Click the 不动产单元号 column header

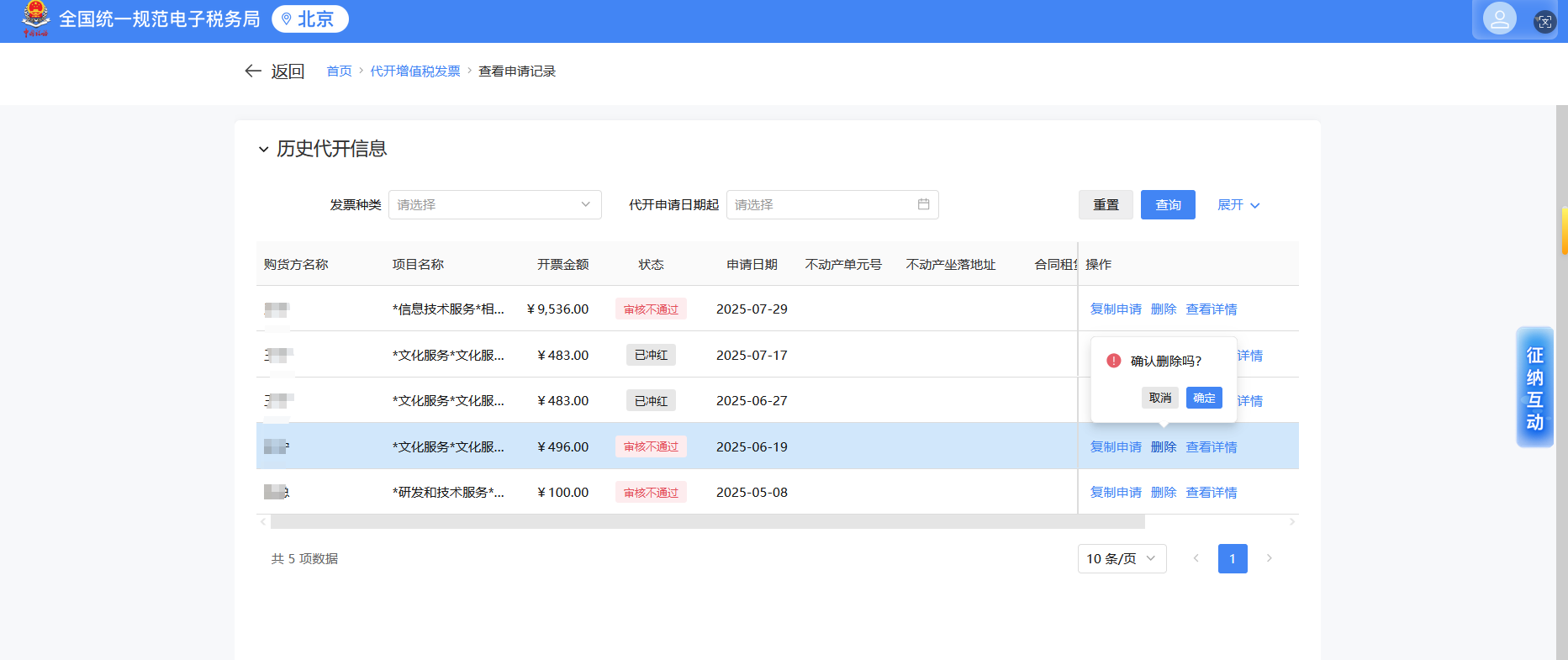[x=843, y=265]
